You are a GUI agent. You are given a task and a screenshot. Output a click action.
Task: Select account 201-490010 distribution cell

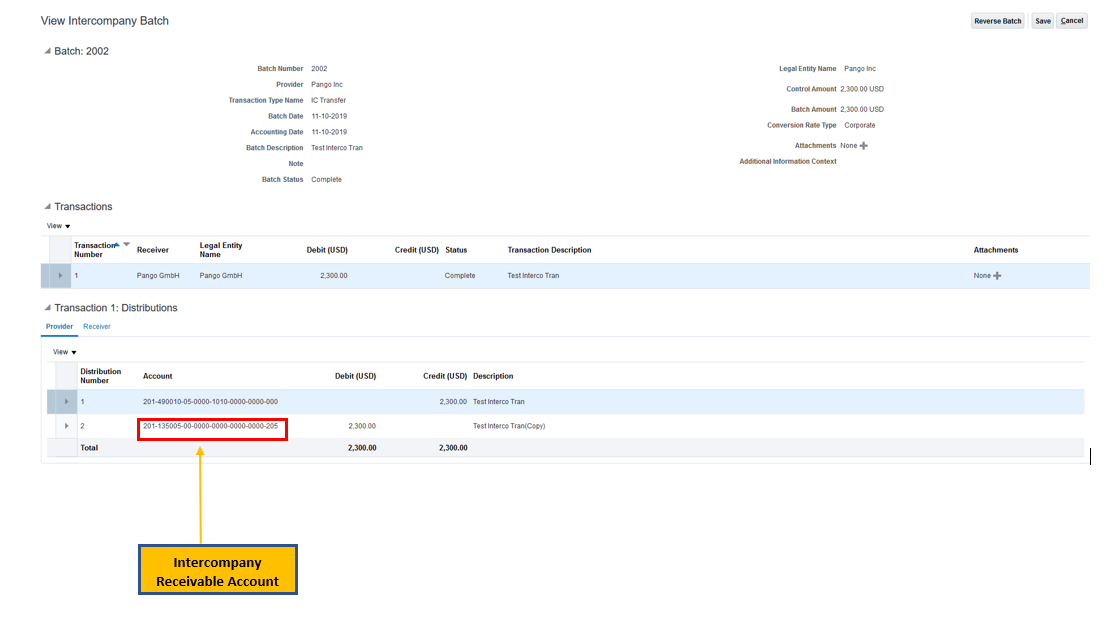click(211, 402)
